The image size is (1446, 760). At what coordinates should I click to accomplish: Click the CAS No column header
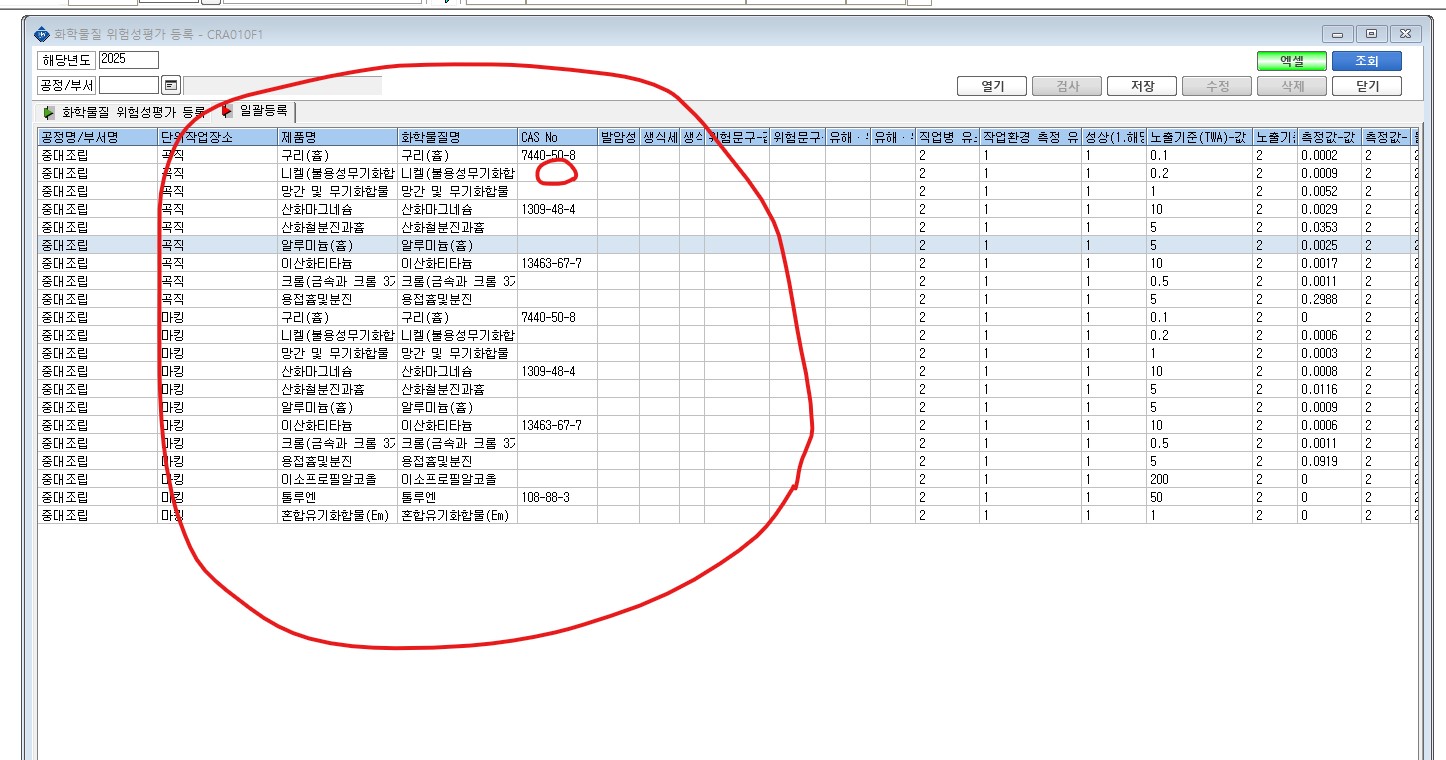tap(557, 137)
